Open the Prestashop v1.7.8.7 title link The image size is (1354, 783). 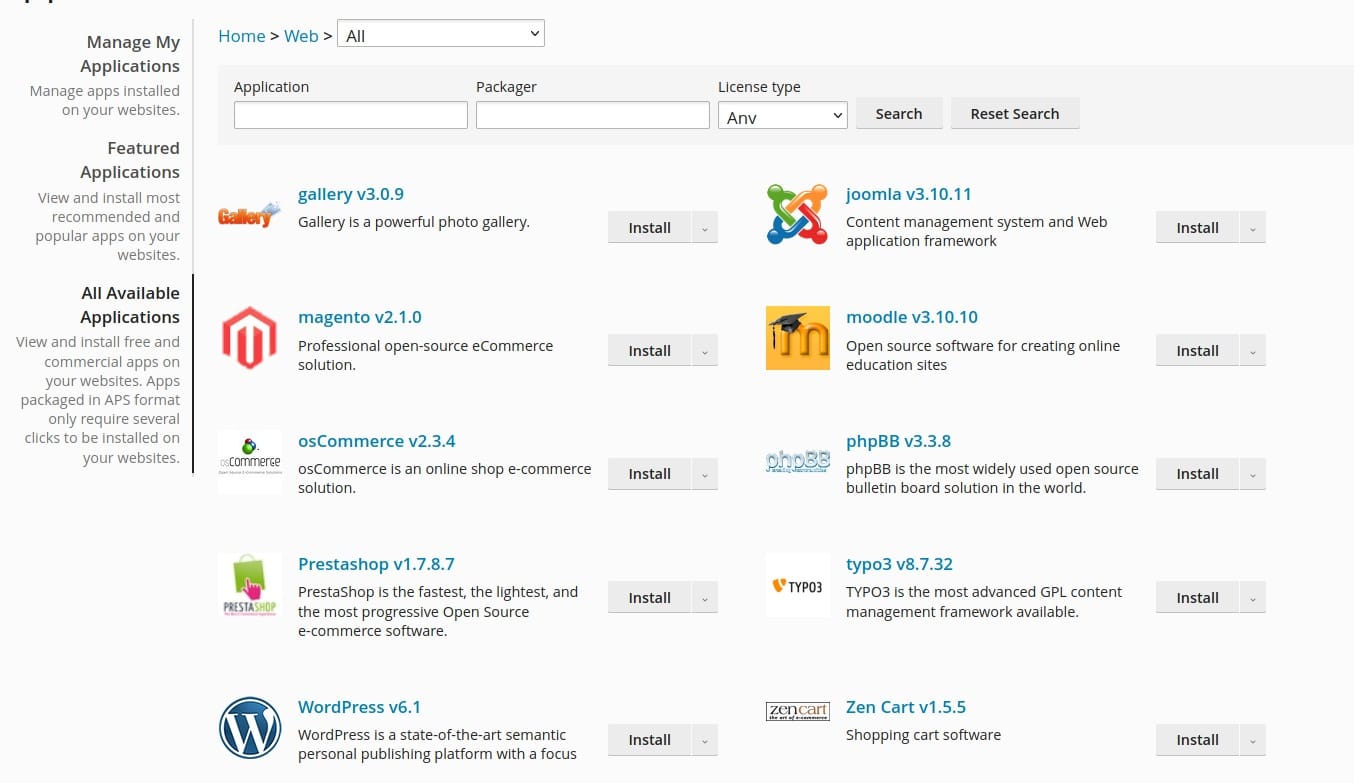(x=376, y=564)
